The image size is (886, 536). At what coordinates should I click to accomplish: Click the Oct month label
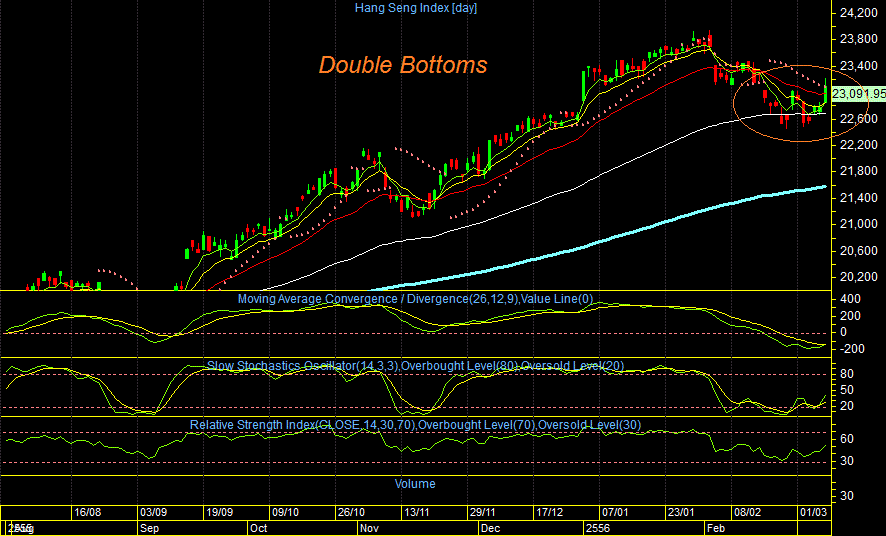[x=258, y=529]
